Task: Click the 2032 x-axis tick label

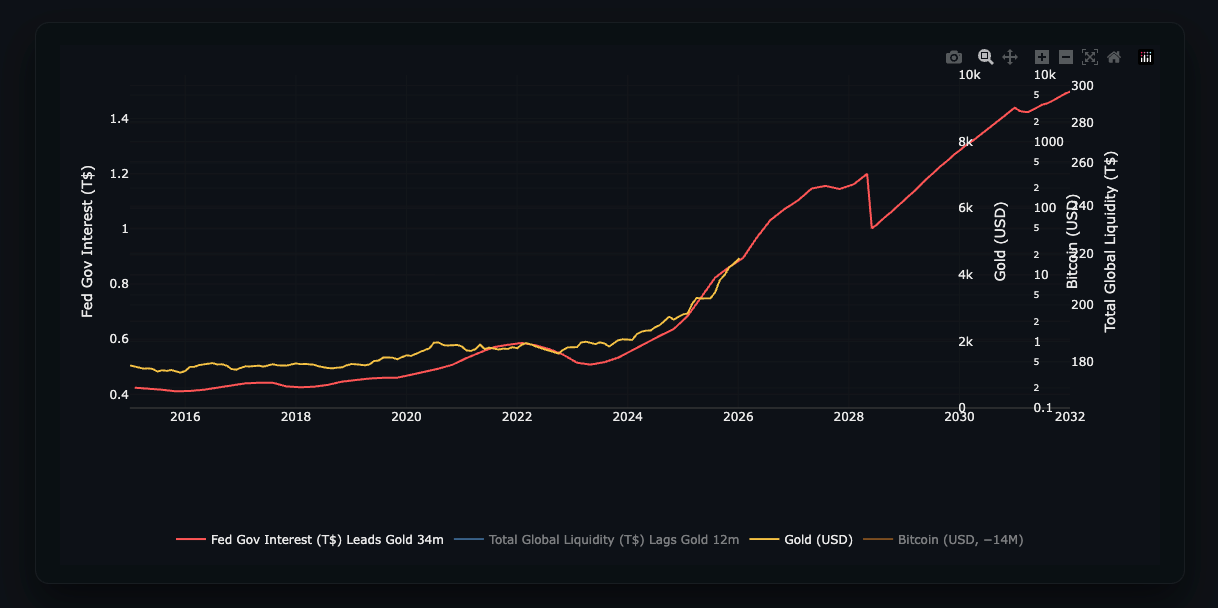Action: [x=1069, y=416]
